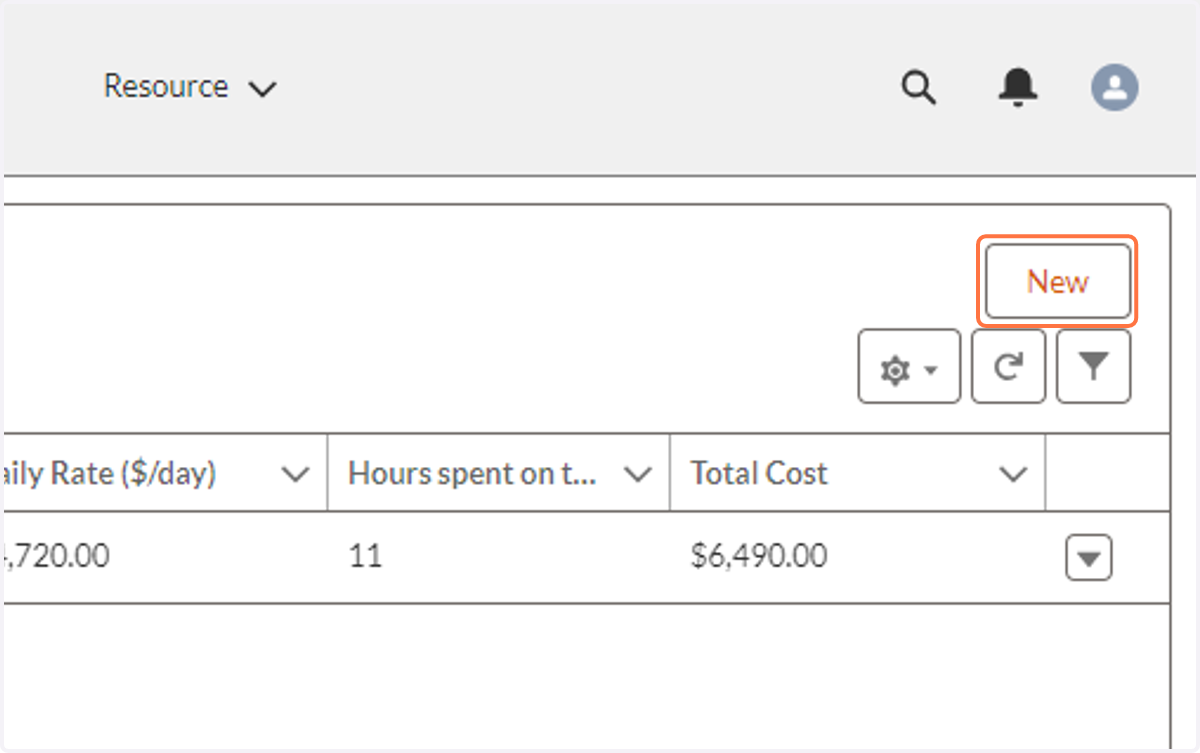1200x753 pixels.
Task: Open Total Cost column menu chevron
Action: point(1014,475)
